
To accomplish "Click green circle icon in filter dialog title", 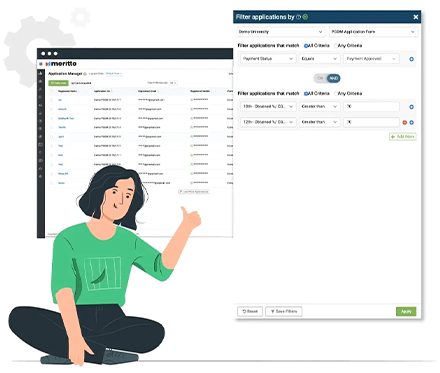I will 305,17.
